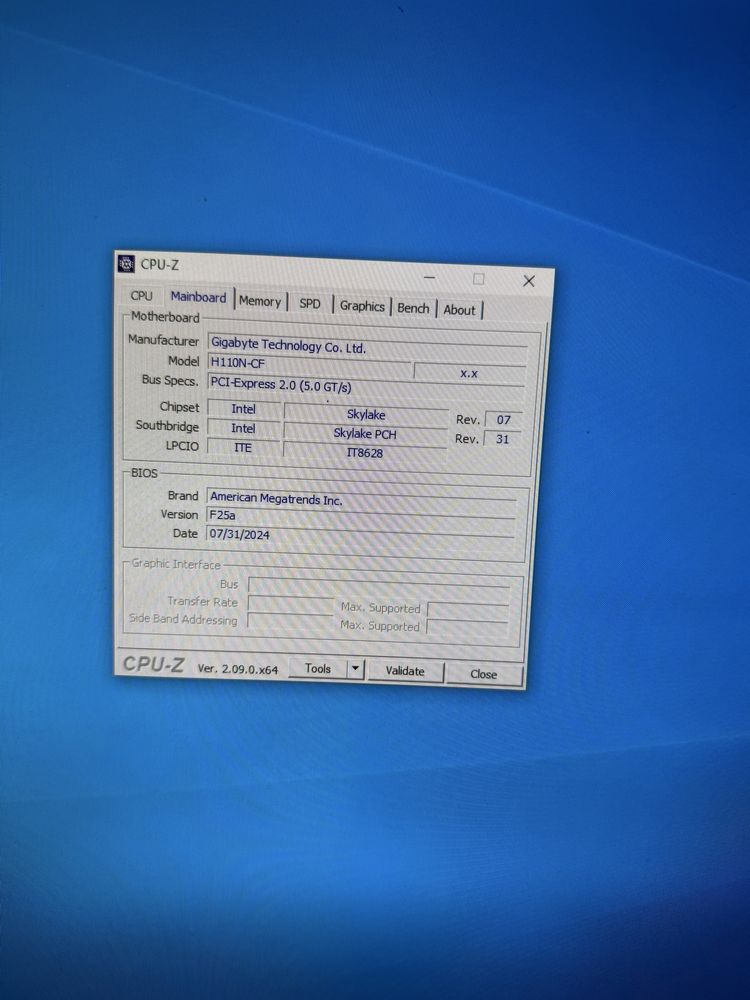Click Bus Specs value PCI-Express 2.0 (5.0 GT/s)

(367, 386)
